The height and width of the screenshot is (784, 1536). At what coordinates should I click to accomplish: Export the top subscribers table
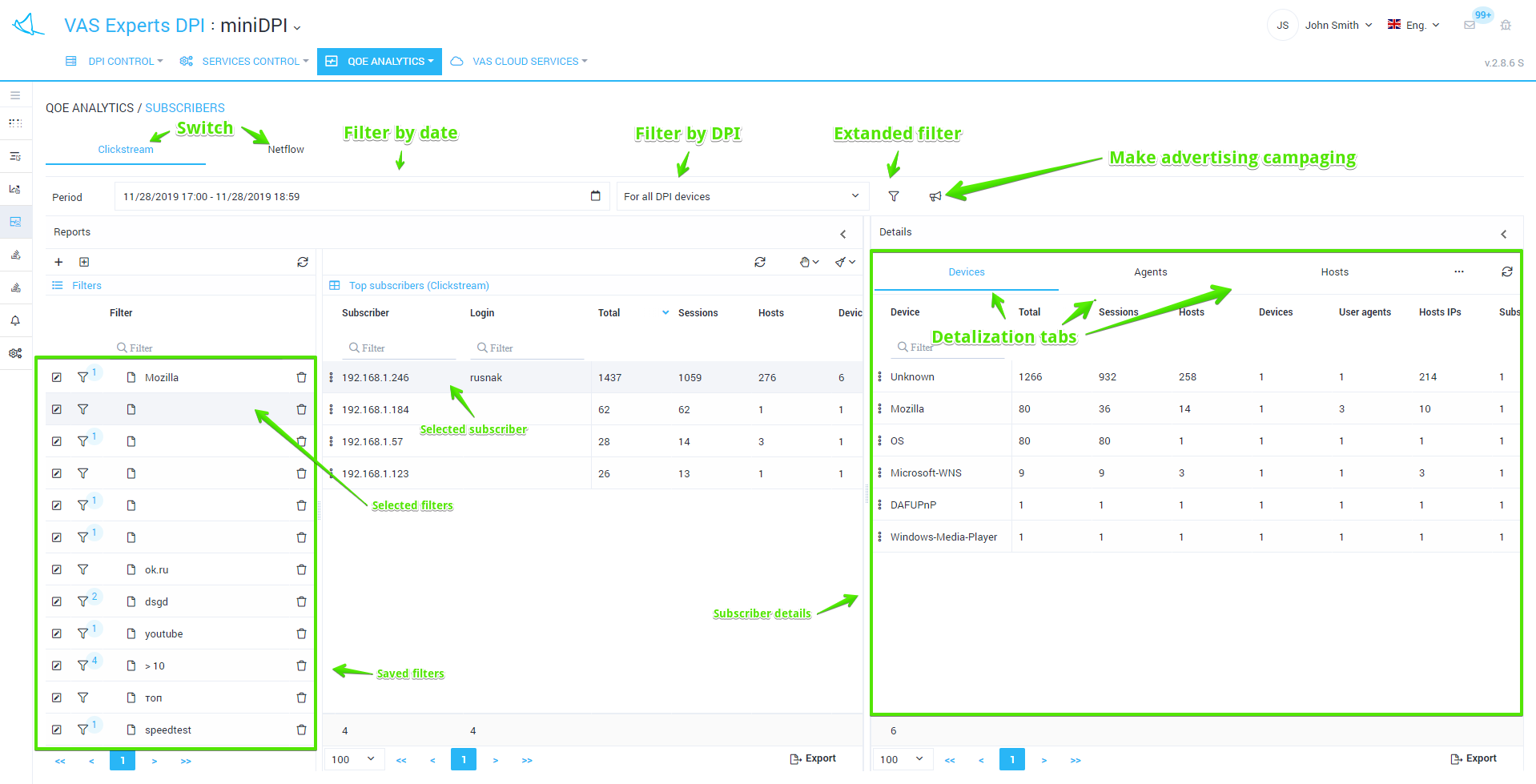pyautogui.click(x=813, y=758)
